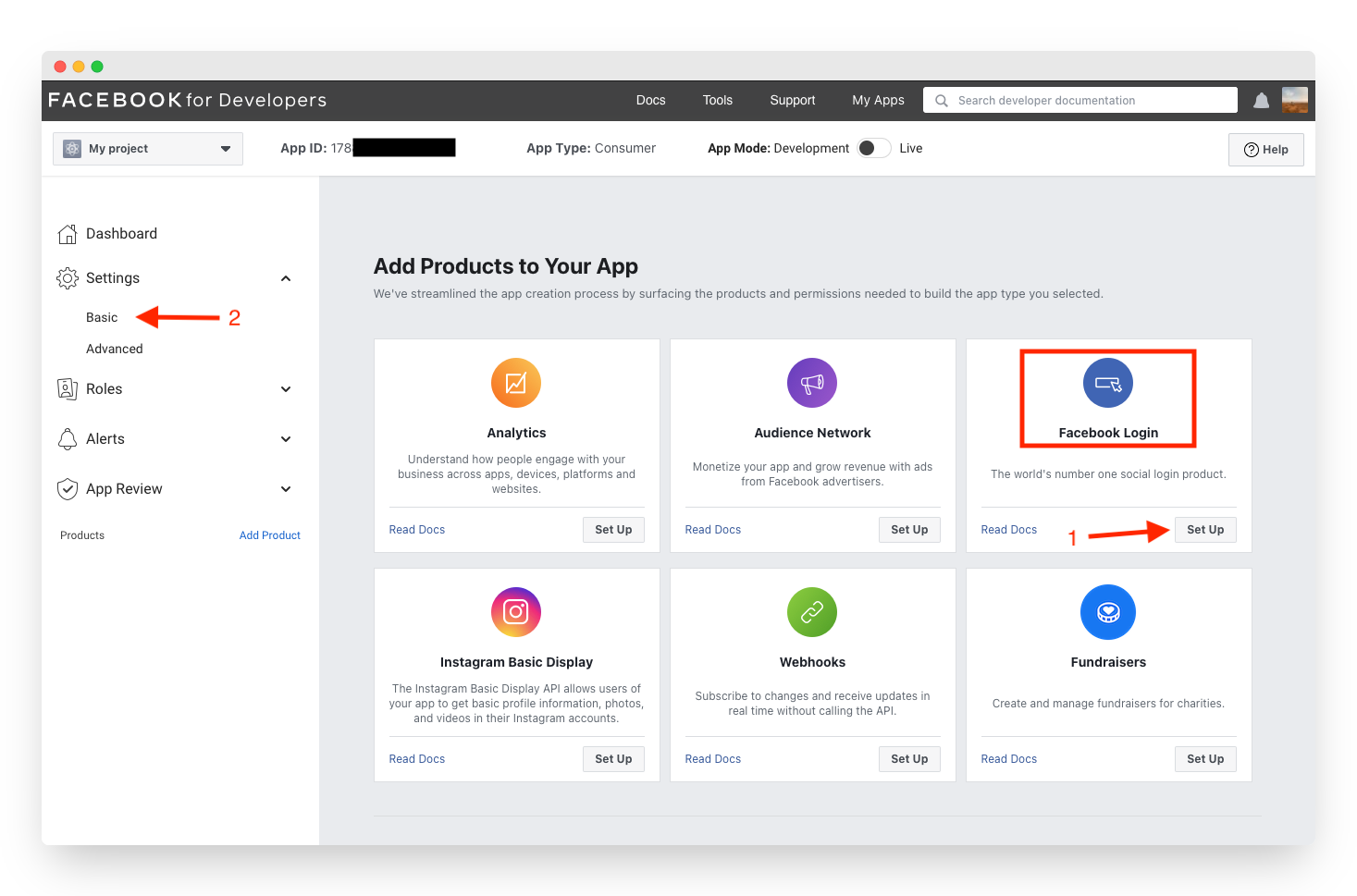Click the Webhooks card title
The height and width of the screenshot is (896, 1357).
(812, 662)
